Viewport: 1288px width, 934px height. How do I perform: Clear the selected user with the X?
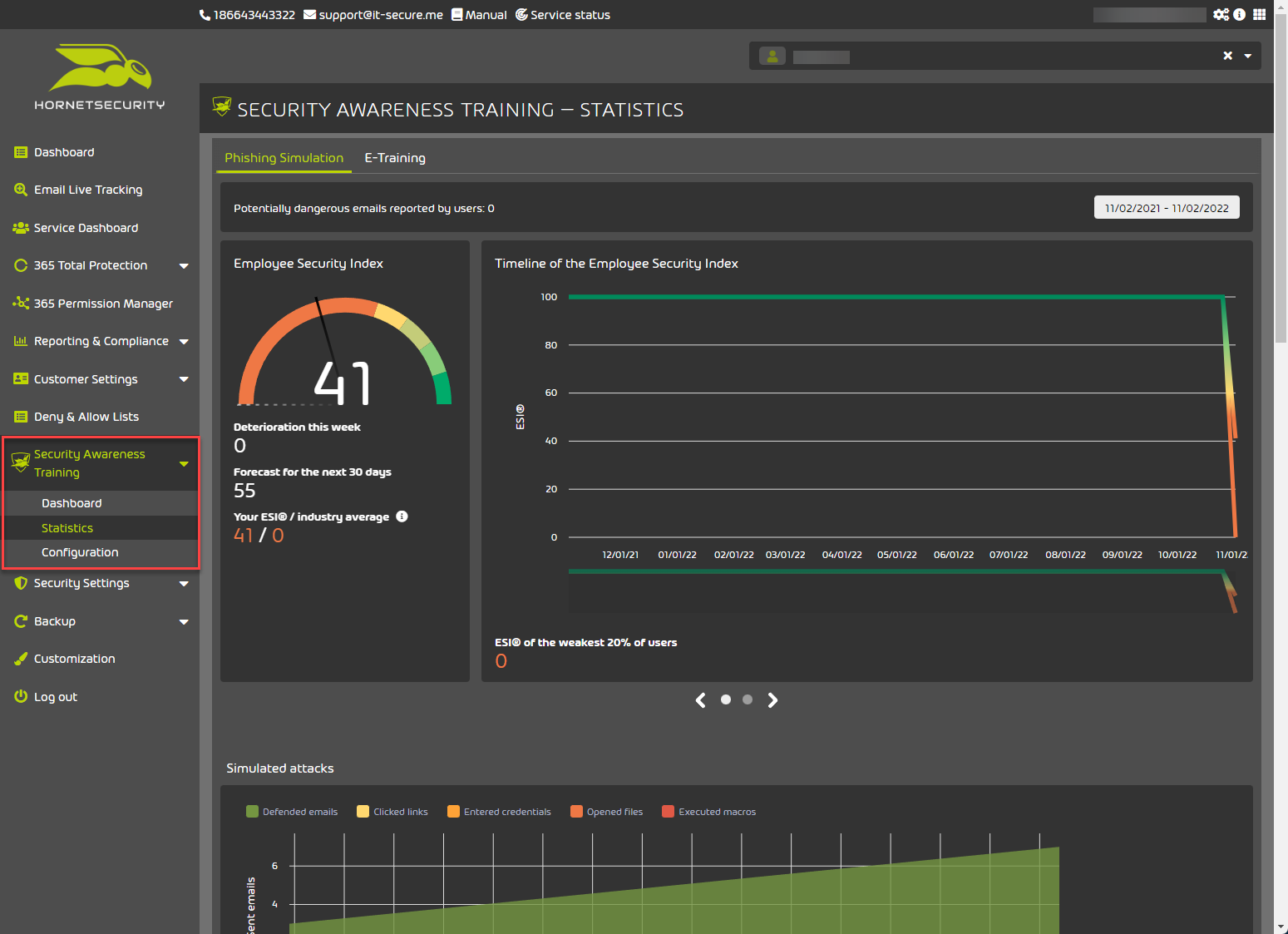pos(1227,56)
